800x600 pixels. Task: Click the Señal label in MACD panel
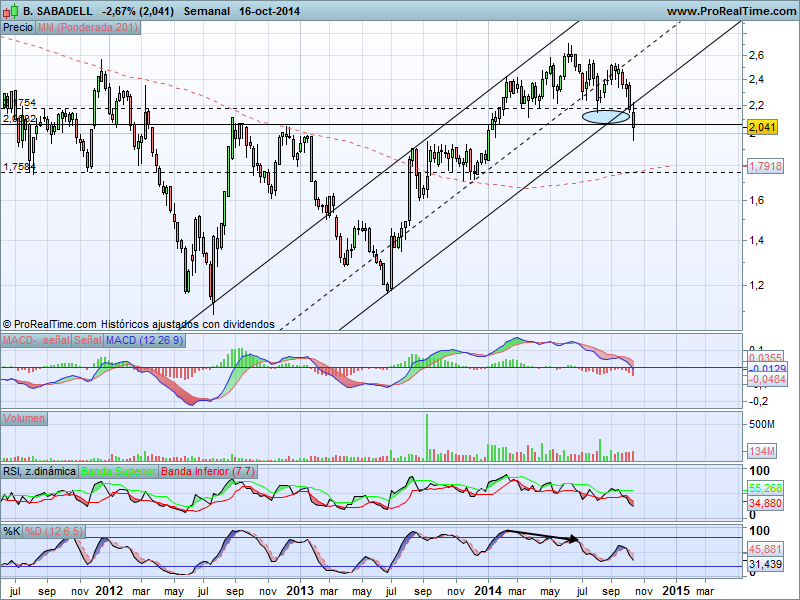click(x=88, y=340)
